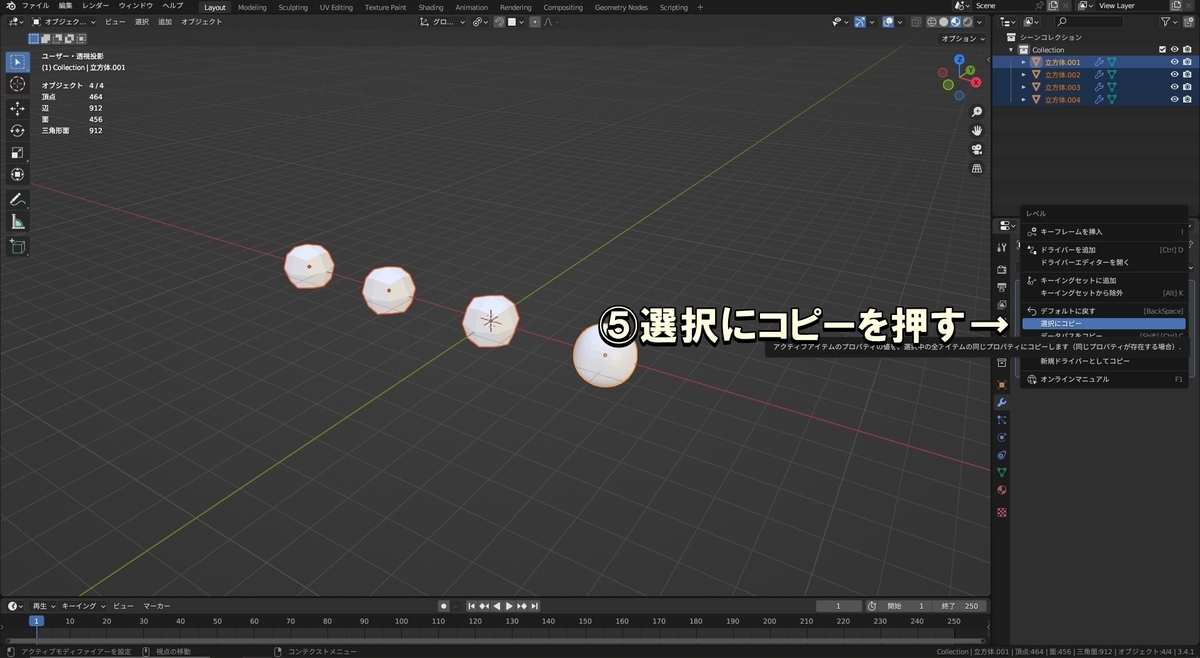Viewport: 1200px width, 658px height.
Task: Choose キーフレームを挿入 in context menu
Action: coord(1104,231)
